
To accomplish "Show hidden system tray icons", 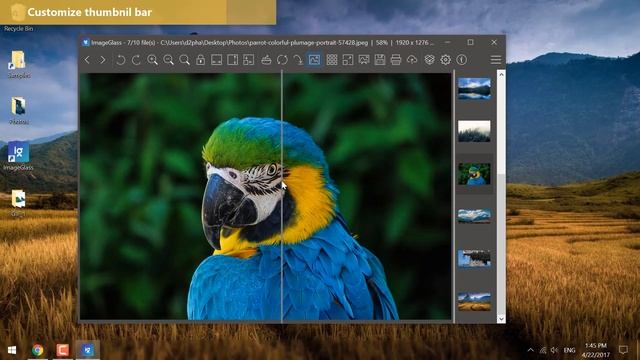I will tap(530, 350).
